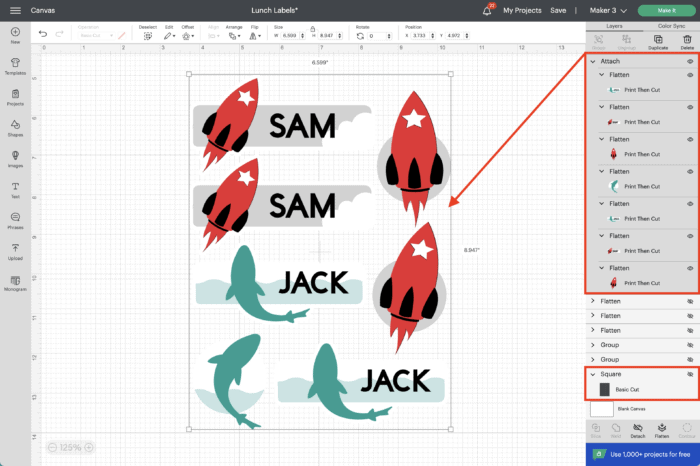
Task: Click the Detach icon at panel bottom
Action: tap(636, 429)
